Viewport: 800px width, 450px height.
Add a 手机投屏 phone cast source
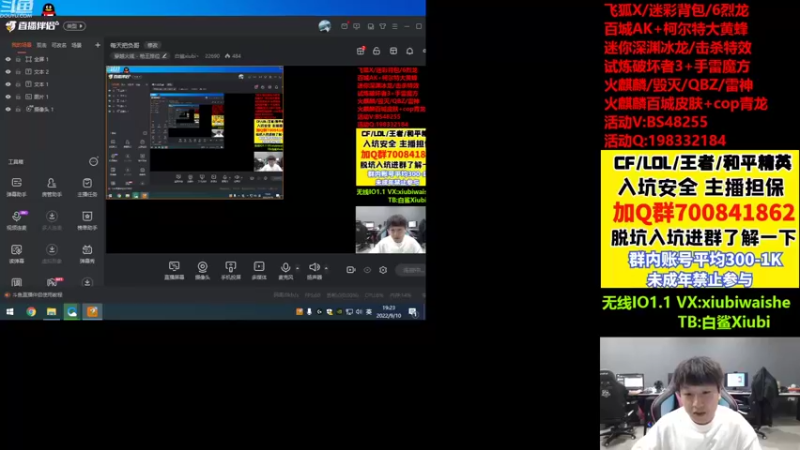pos(231,270)
